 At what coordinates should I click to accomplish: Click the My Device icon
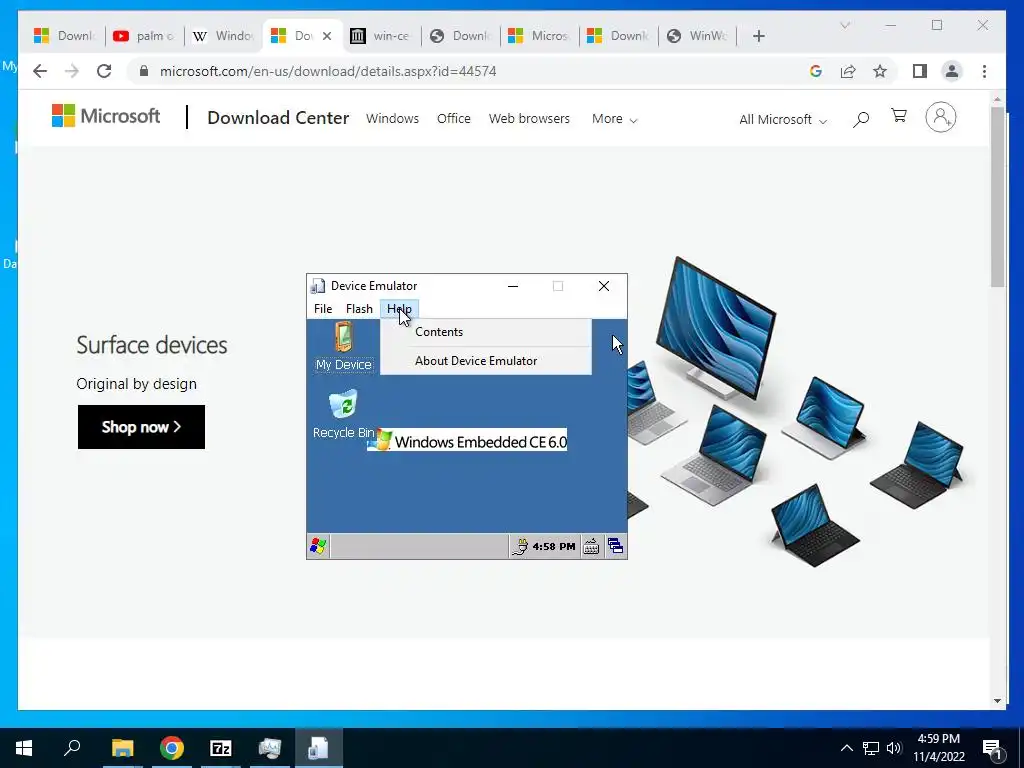click(344, 347)
